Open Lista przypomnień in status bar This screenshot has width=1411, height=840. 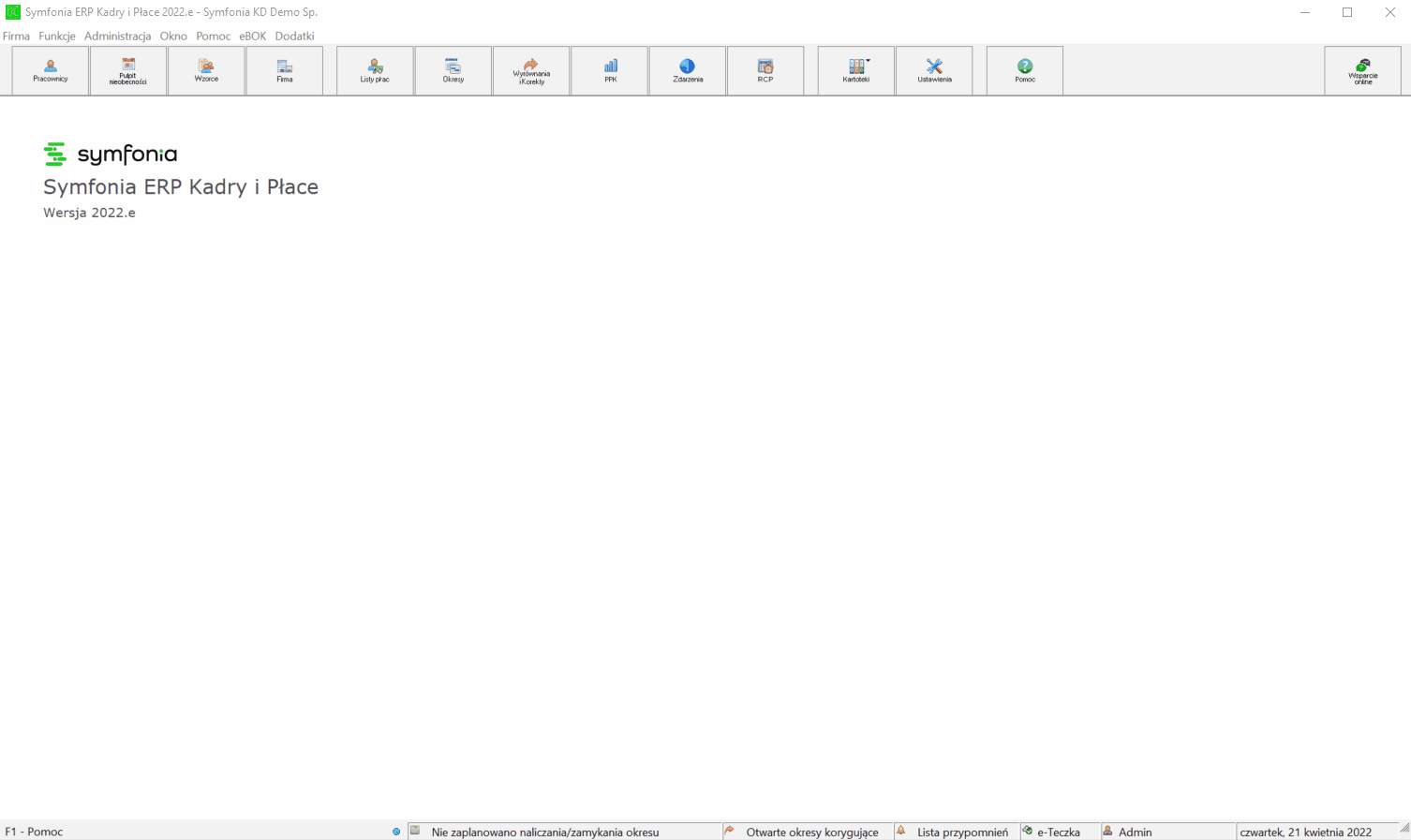962,832
